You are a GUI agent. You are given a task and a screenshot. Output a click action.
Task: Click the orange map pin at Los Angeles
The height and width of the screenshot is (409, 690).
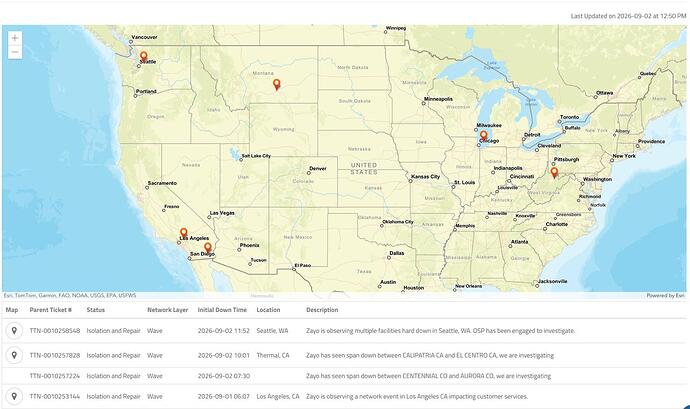tap(184, 233)
